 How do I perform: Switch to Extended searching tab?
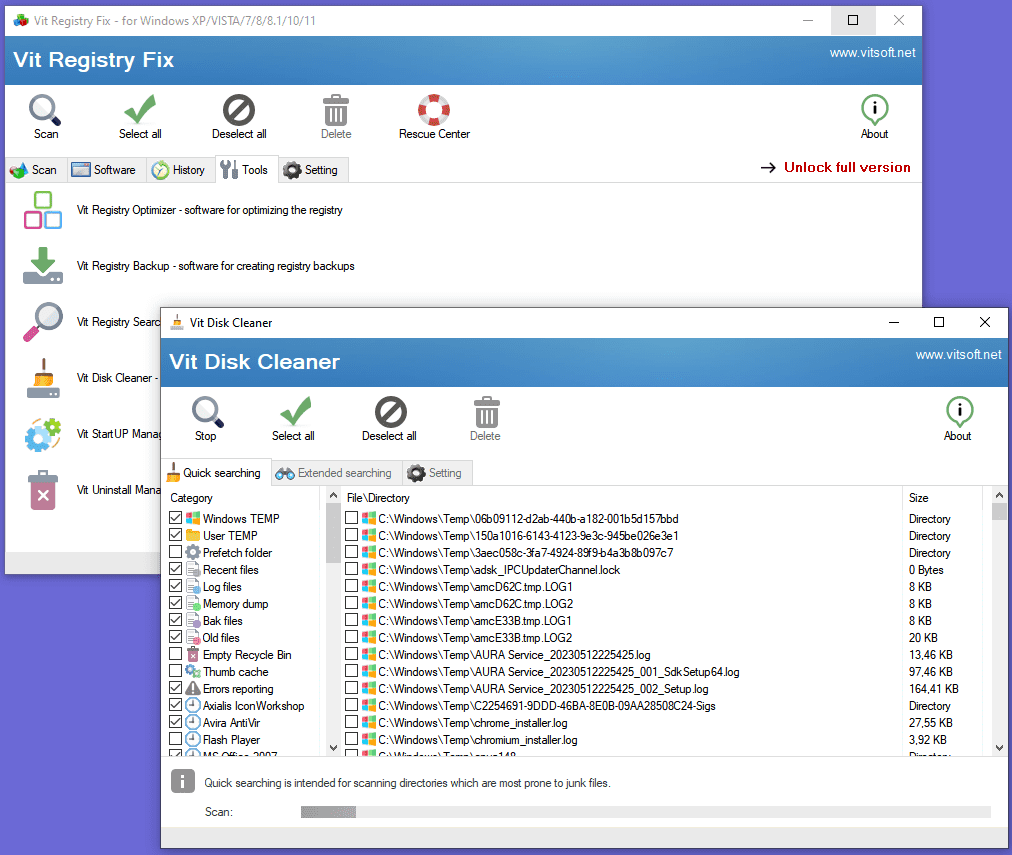(336, 473)
